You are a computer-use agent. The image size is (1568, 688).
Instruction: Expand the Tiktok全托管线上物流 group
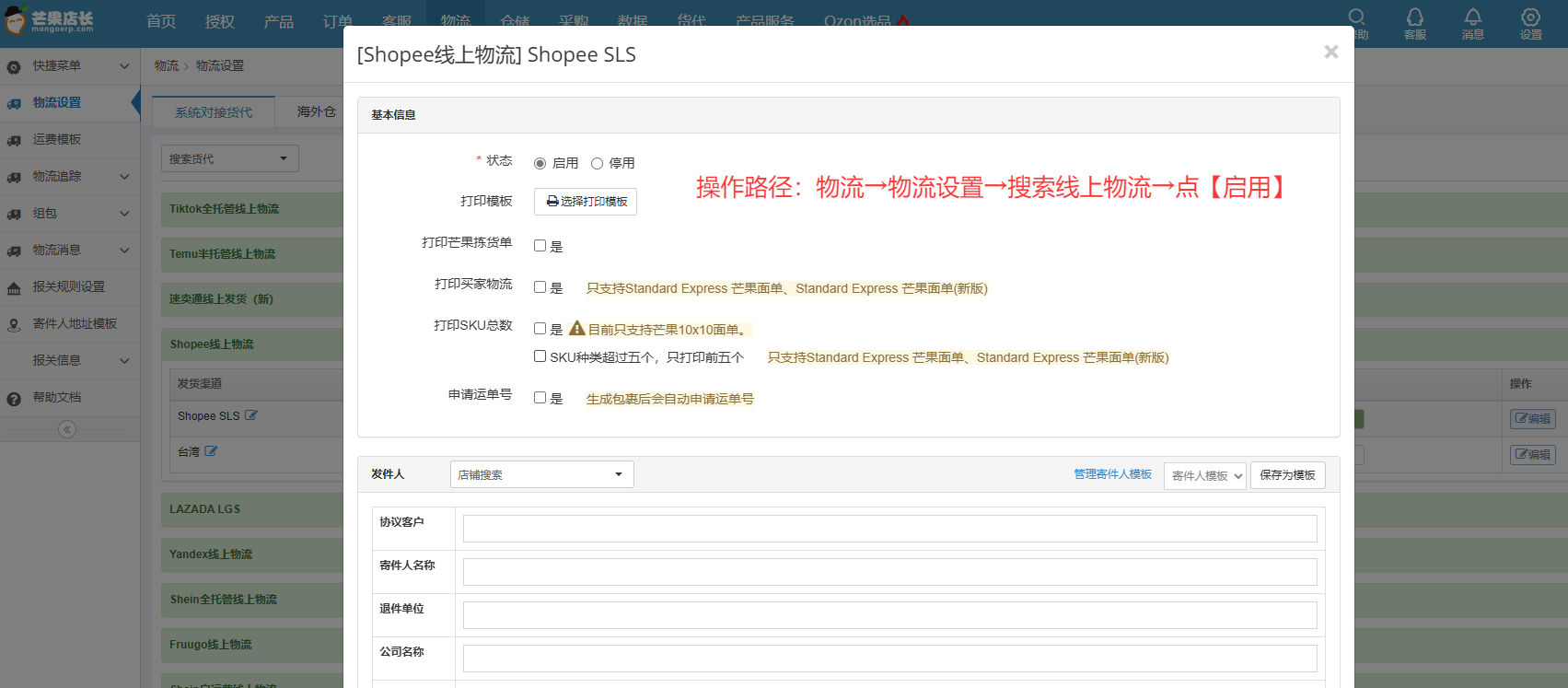pos(224,209)
